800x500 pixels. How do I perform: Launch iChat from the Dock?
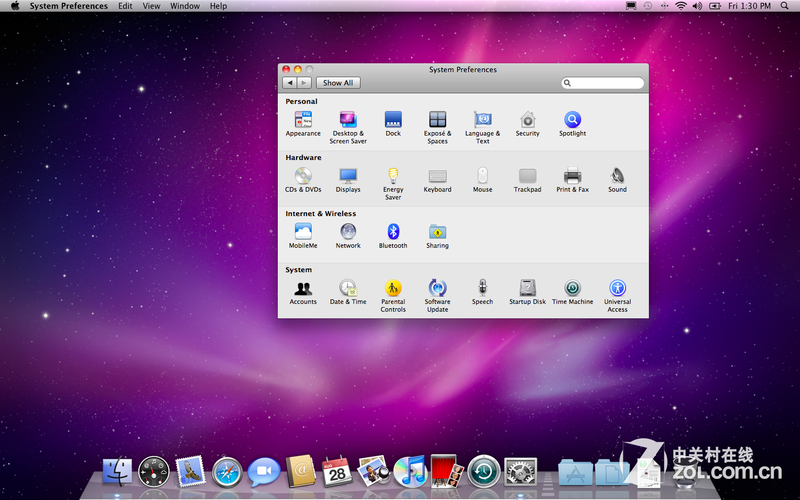point(264,471)
